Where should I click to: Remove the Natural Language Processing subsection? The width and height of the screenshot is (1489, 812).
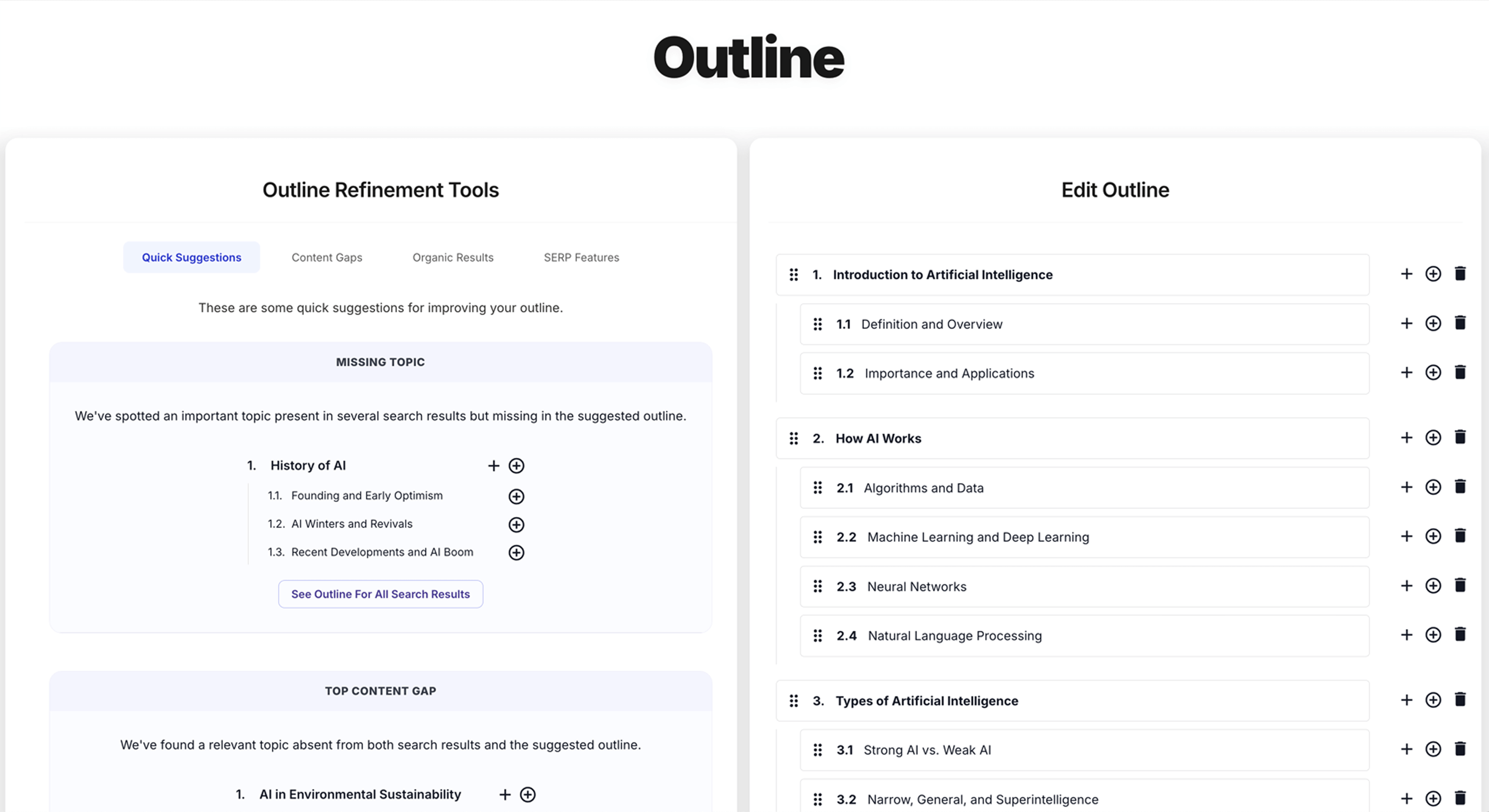click(1461, 635)
